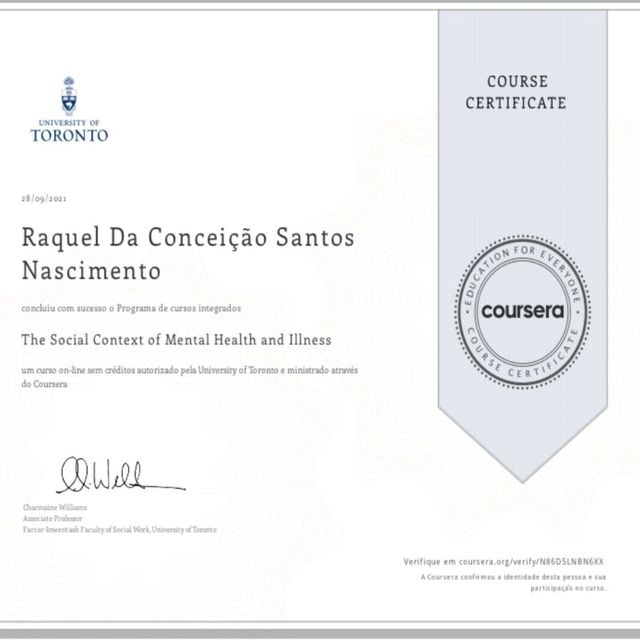The width and height of the screenshot is (640, 640).
Task: Click the COURSE CERTIFICATE heading
Action: tap(516, 92)
